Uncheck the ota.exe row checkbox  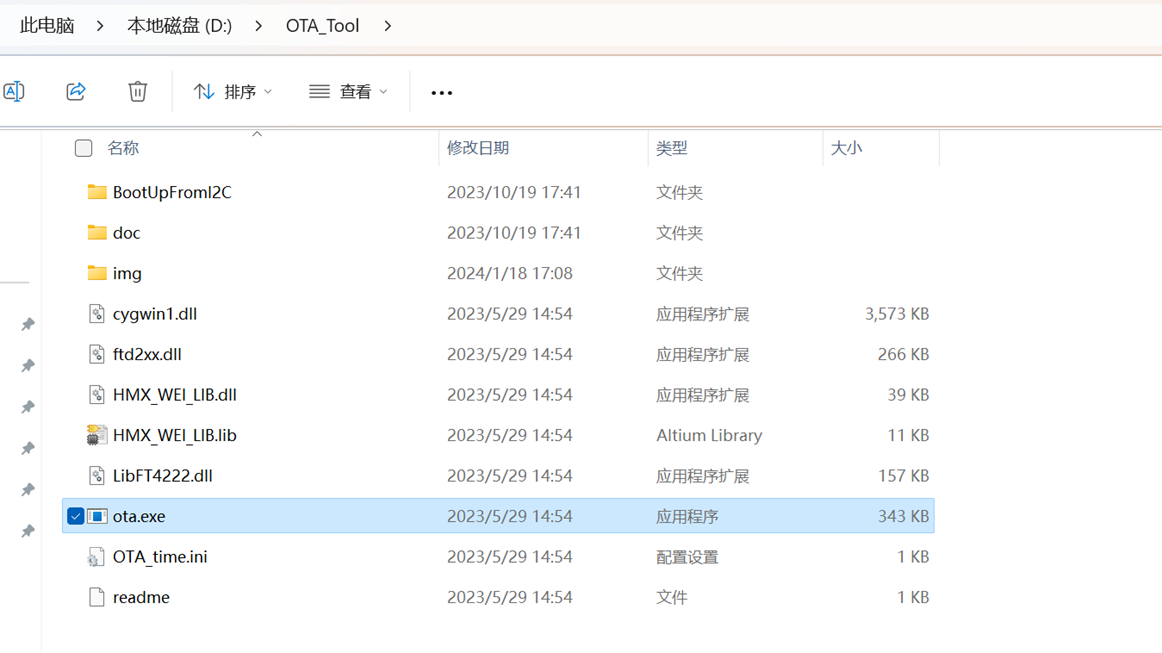pos(76,516)
